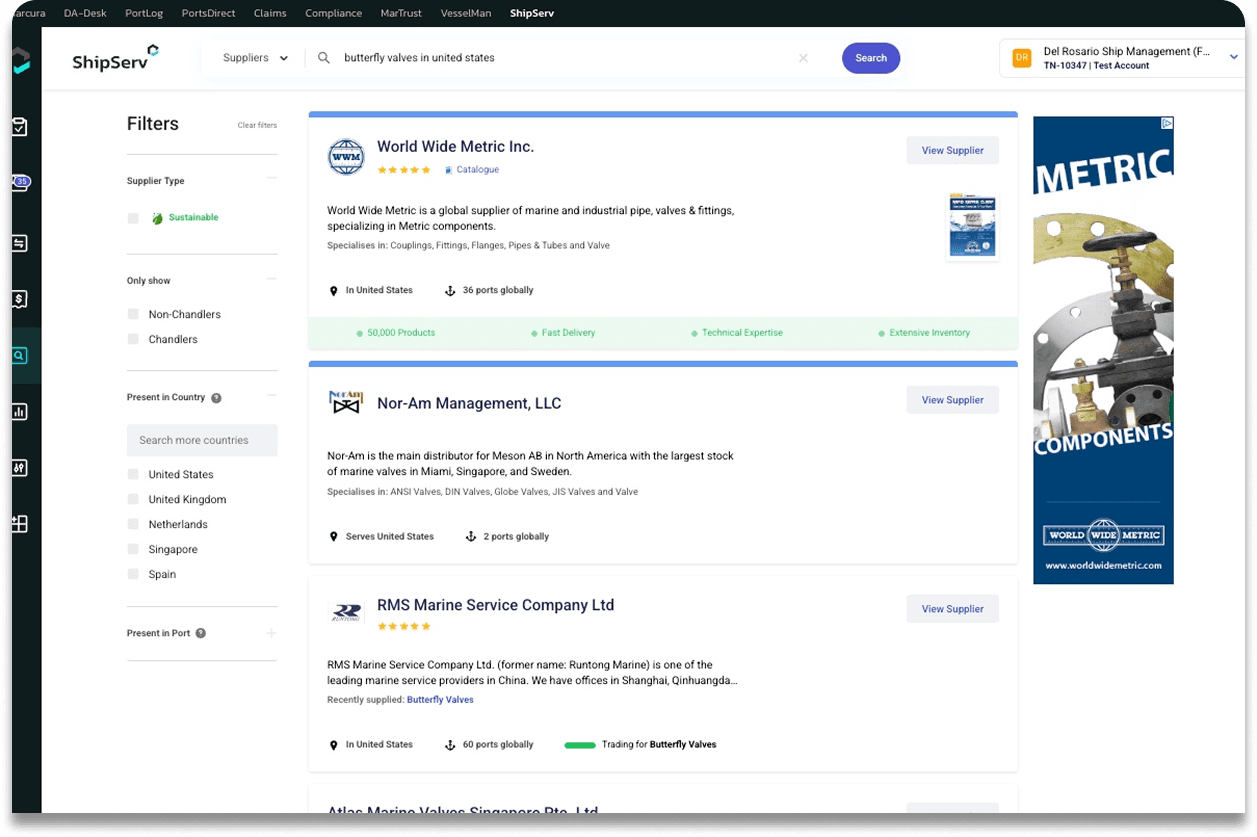The image size is (1257, 837).
Task: Open the Suppliers search type dropdown
Action: click(255, 58)
